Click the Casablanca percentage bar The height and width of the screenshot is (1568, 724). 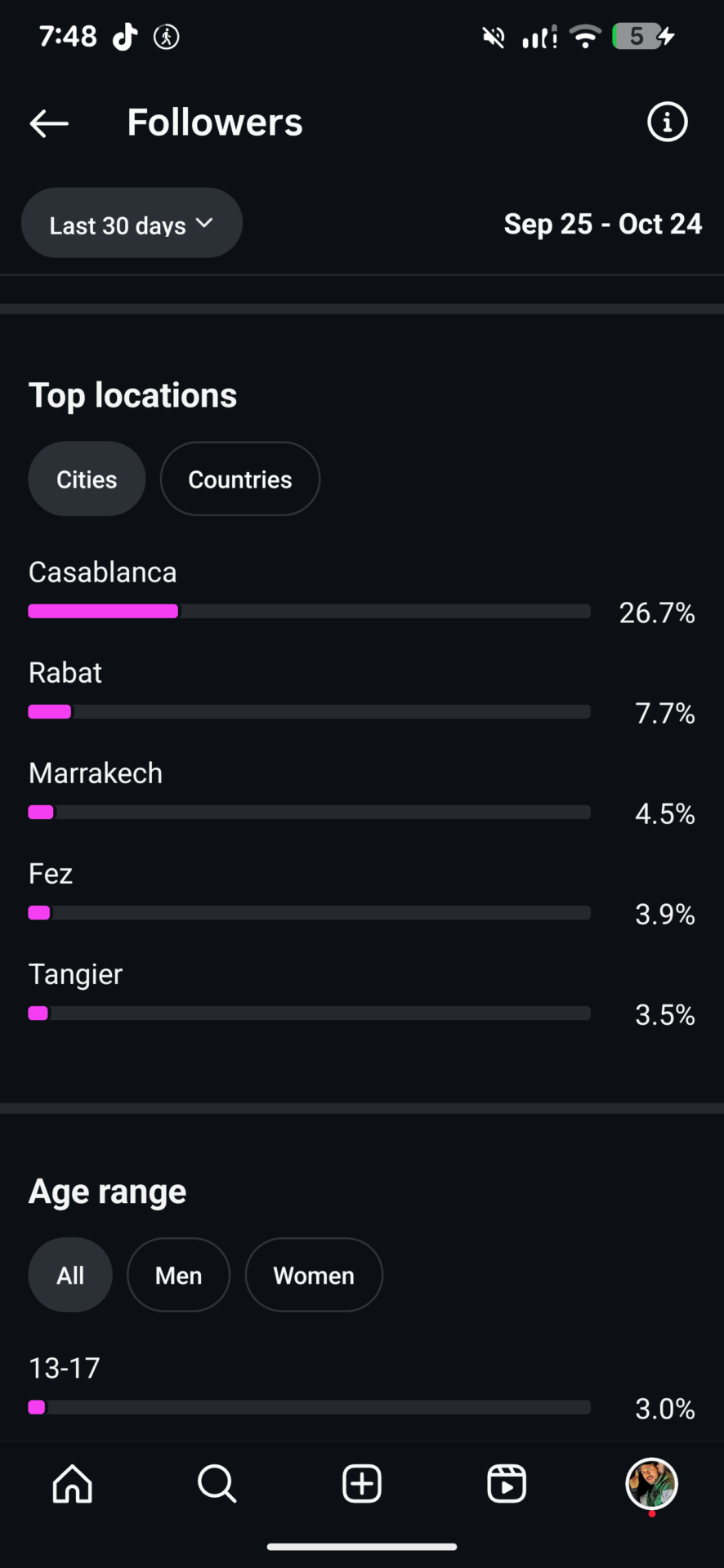309,612
